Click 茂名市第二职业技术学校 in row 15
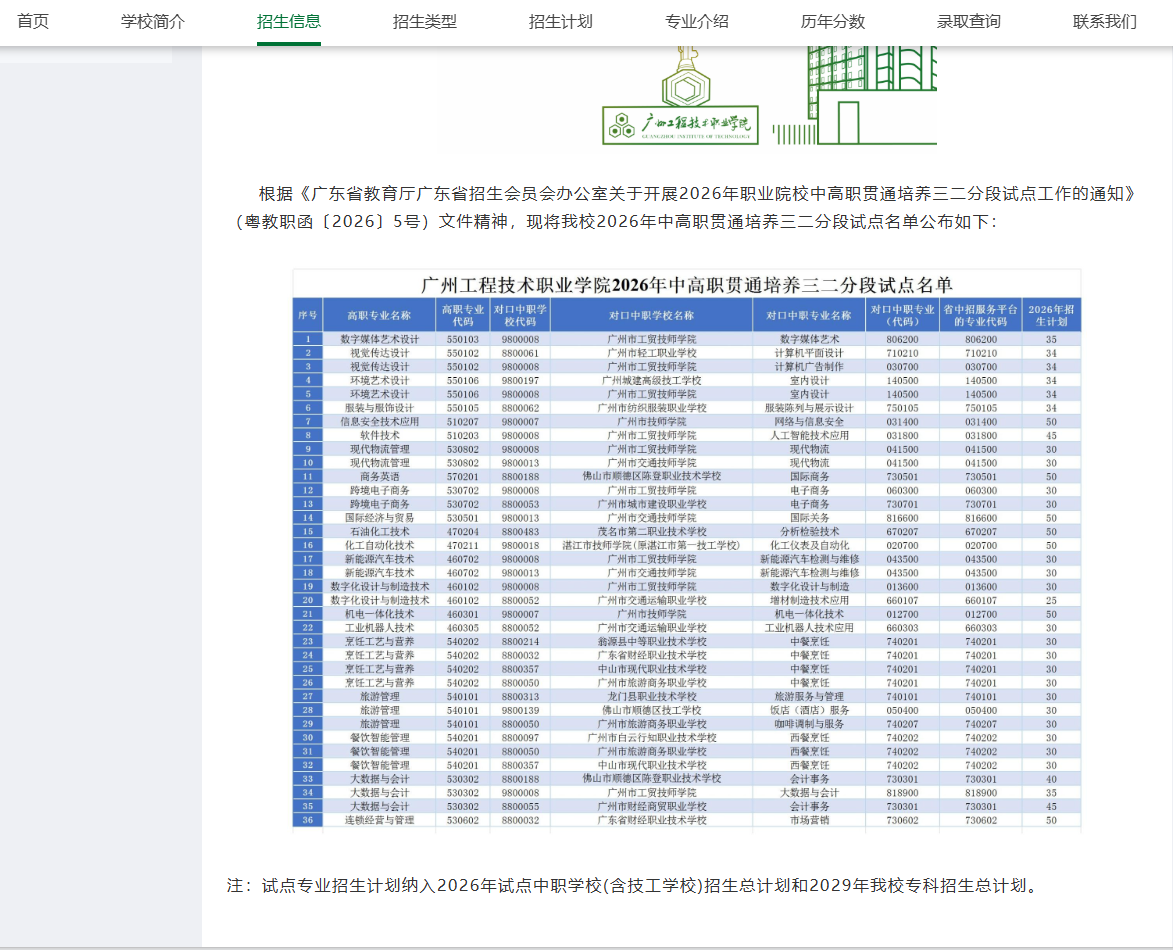The height and width of the screenshot is (950, 1173). (652, 532)
